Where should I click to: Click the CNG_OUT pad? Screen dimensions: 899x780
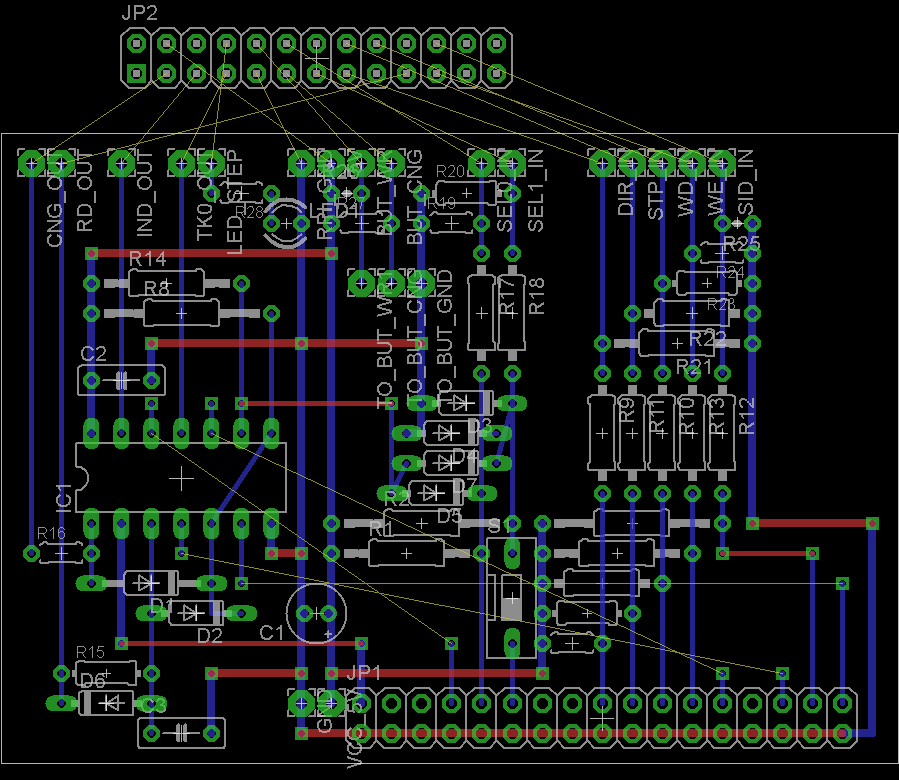(x=31, y=162)
